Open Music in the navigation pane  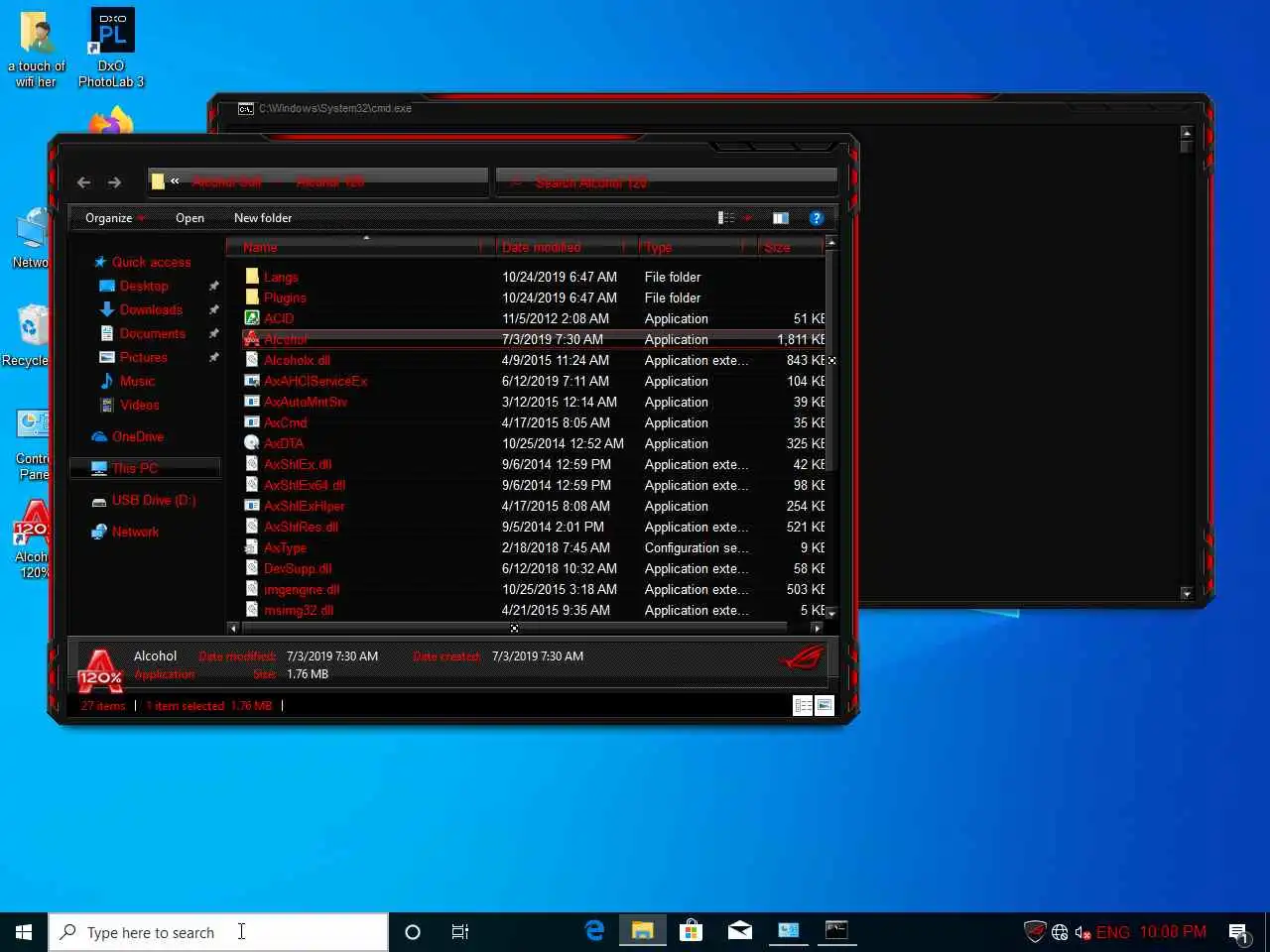[137, 381]
